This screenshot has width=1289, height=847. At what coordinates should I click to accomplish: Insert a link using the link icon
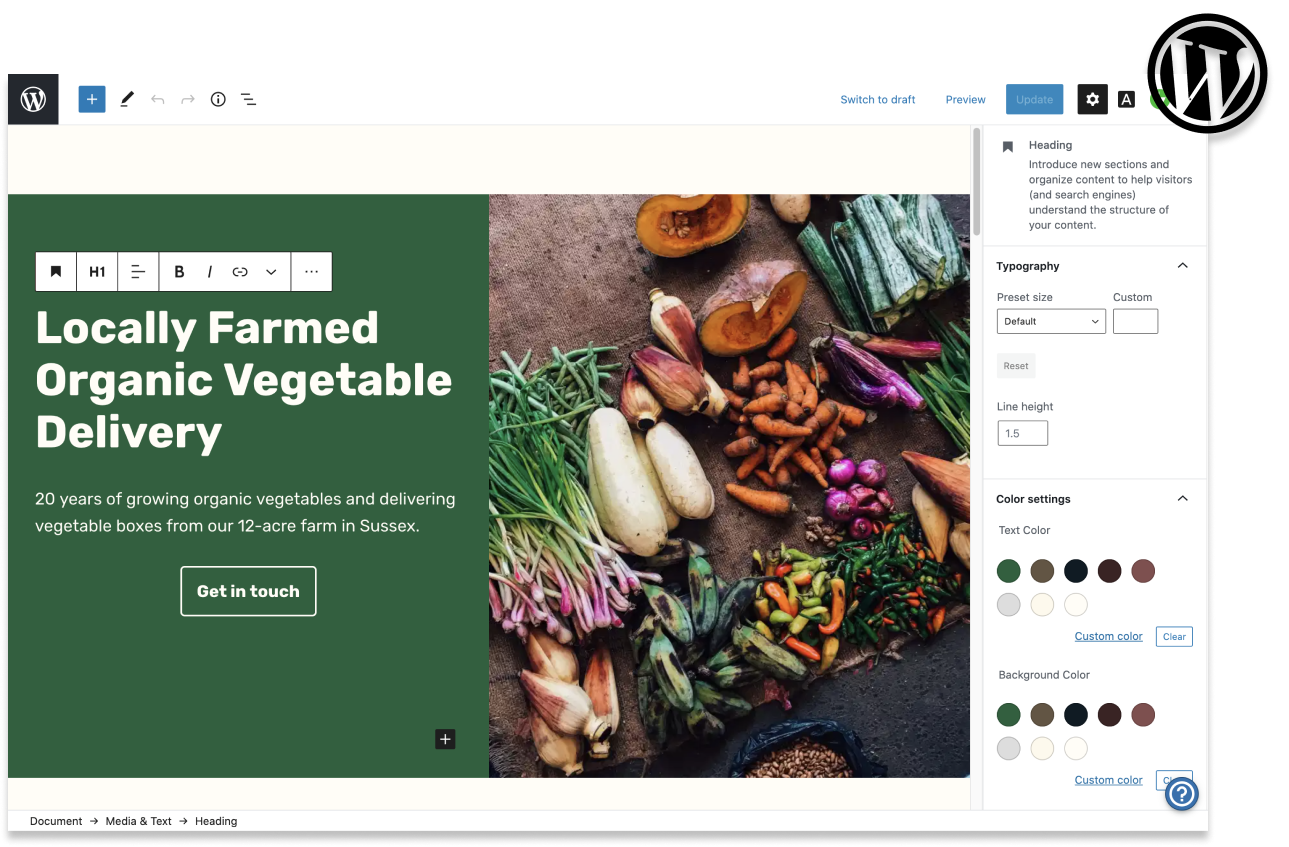240,272
